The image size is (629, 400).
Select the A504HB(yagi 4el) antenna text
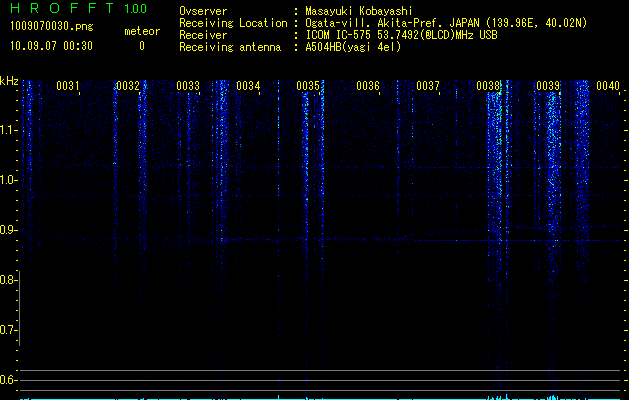(x=353, y=47)
